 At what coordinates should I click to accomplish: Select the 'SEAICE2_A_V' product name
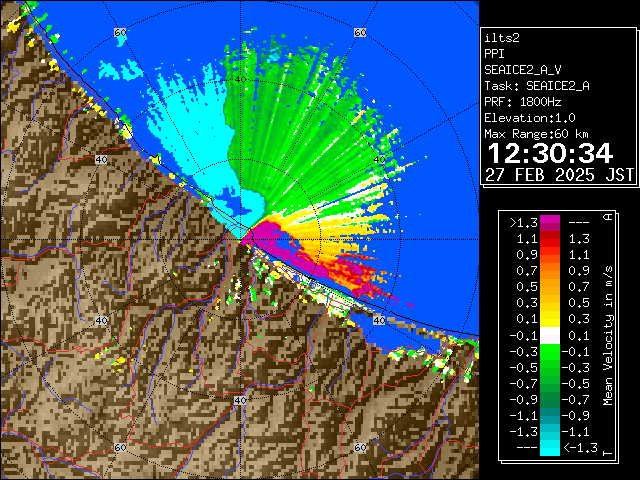(523, 70)
